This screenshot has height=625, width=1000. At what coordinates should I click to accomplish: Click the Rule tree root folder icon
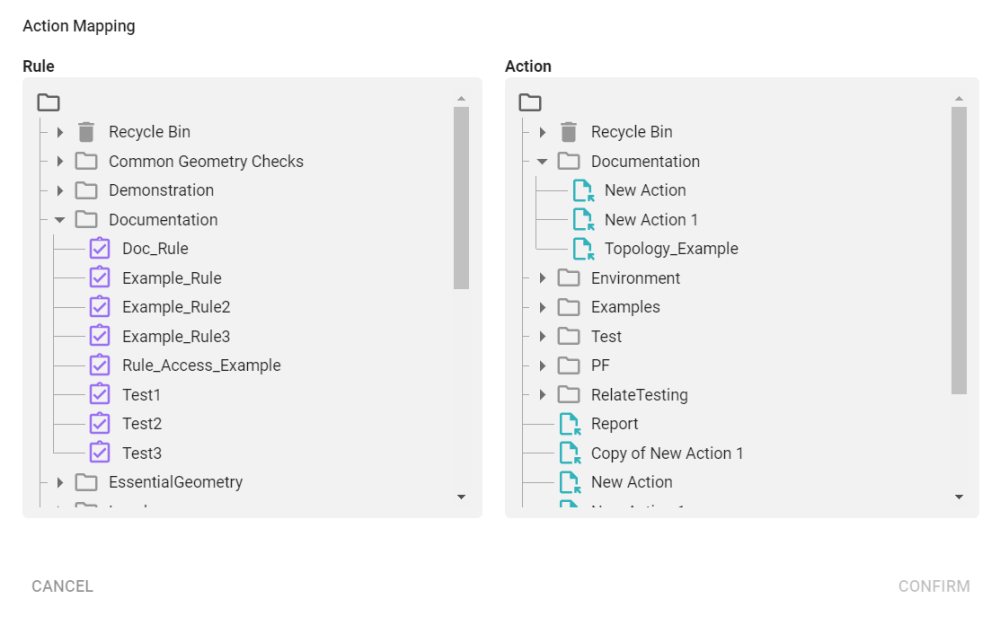[x=48, y=102]
